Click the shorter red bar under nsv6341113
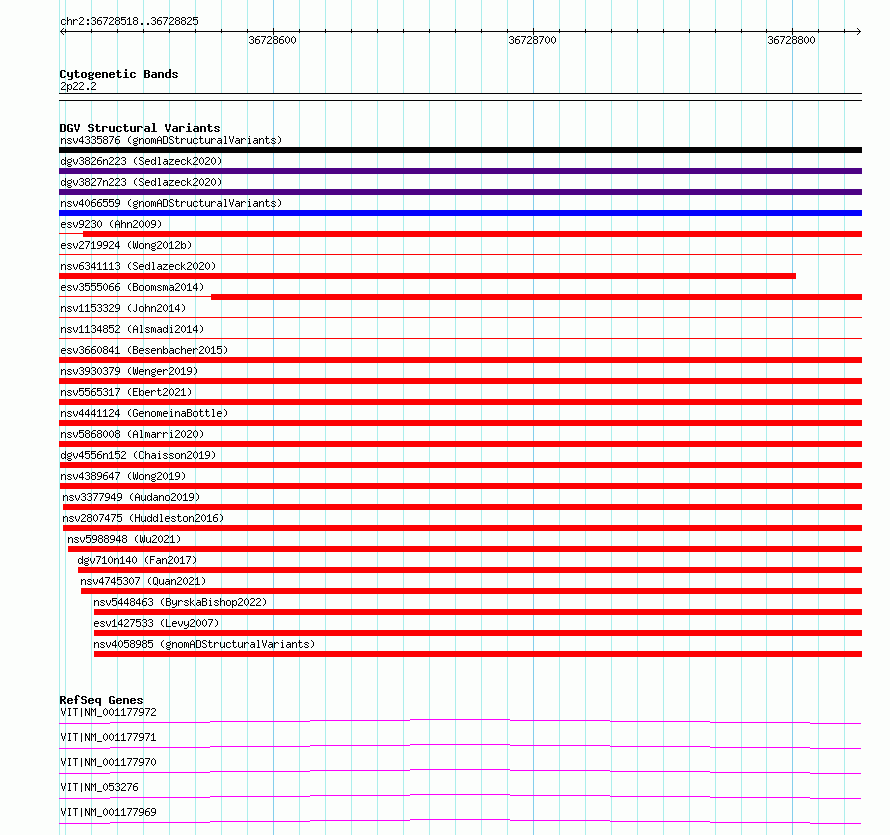The width and height of the screenshot is (890, 835). click(x=427, y=276)
